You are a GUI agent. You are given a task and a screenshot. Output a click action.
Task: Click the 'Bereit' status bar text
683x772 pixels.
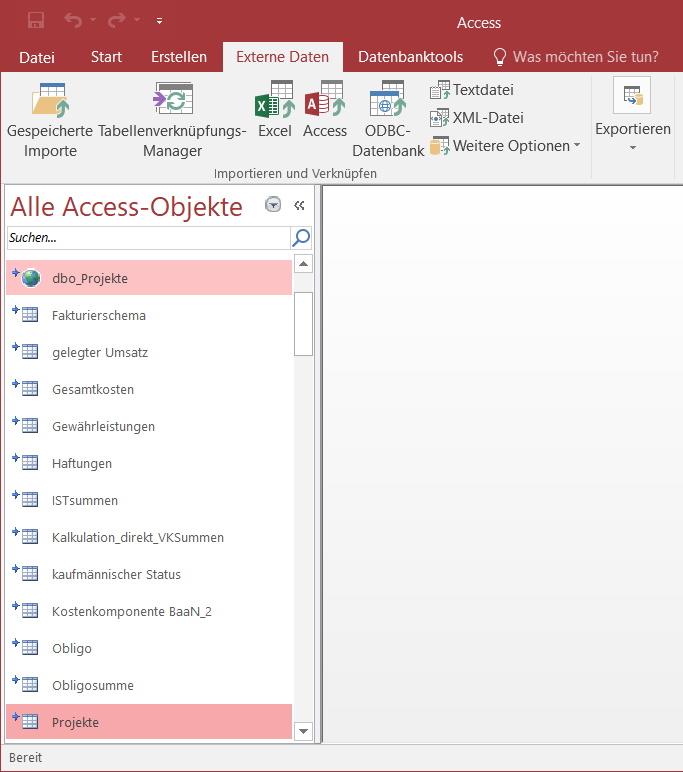coord(26,757)
